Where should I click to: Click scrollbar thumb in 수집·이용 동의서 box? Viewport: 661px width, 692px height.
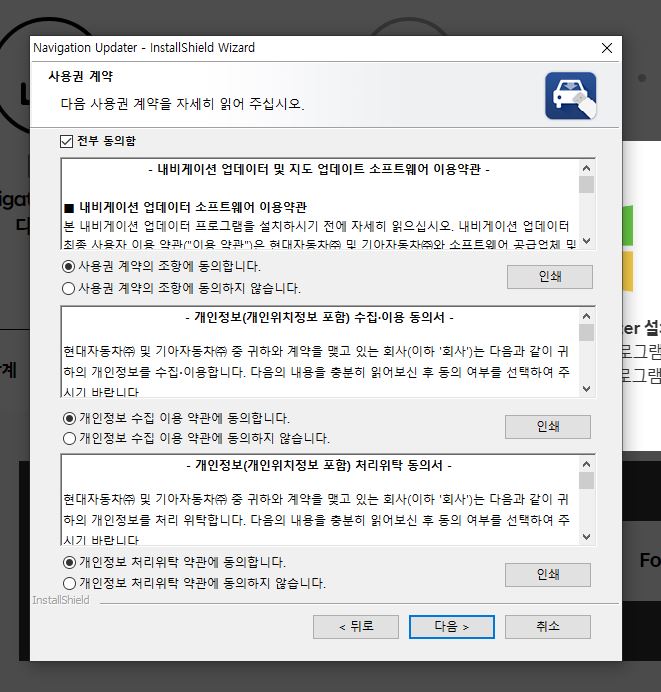tap(586, 332)
